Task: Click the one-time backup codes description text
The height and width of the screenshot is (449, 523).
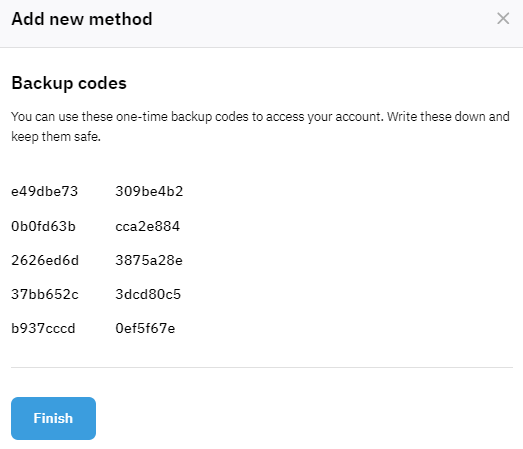Action: pyautogui.click(x=260, y=126)
